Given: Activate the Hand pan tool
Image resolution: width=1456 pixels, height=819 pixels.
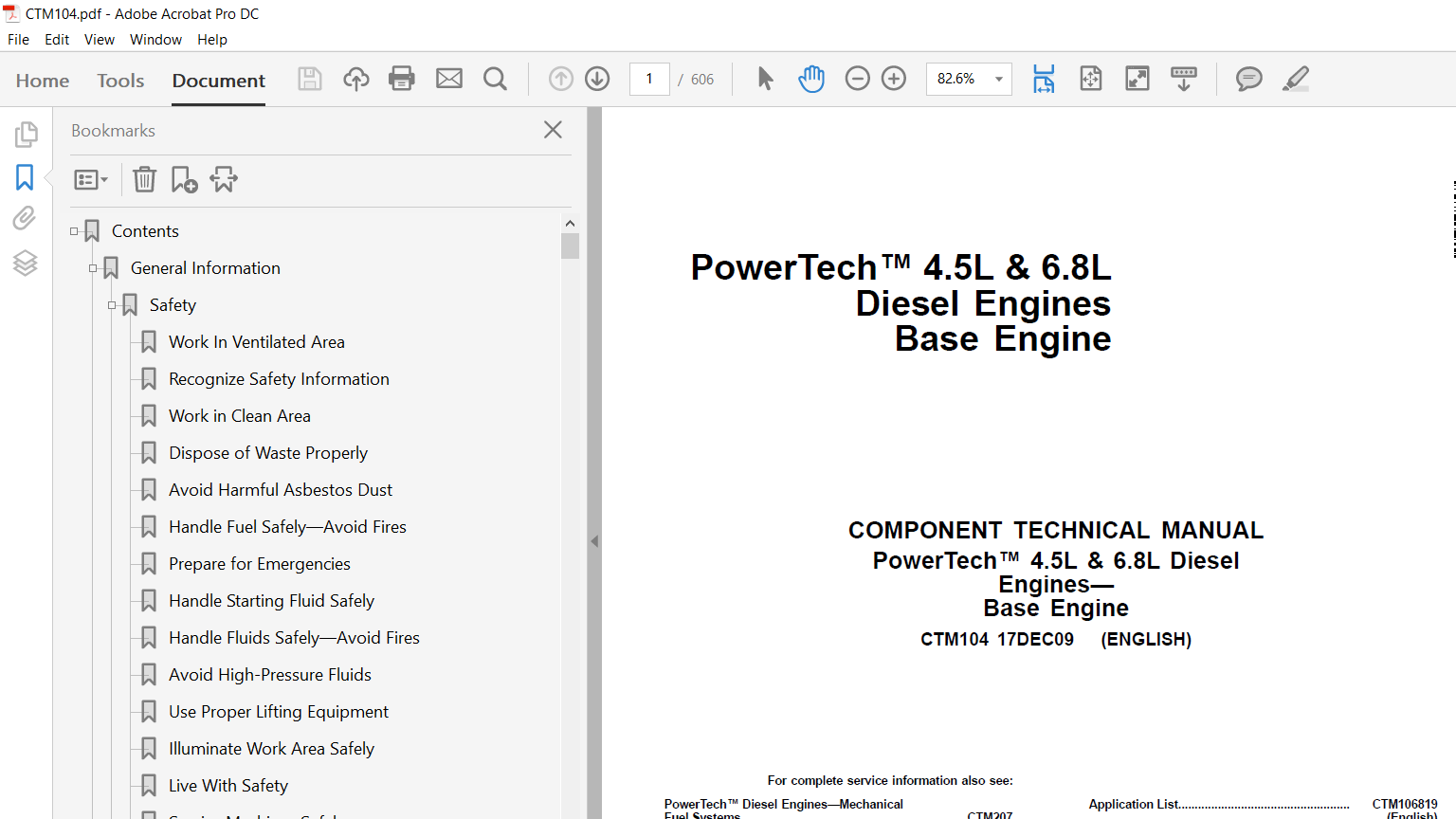Looking at the screenshot, I should (811, 79).
